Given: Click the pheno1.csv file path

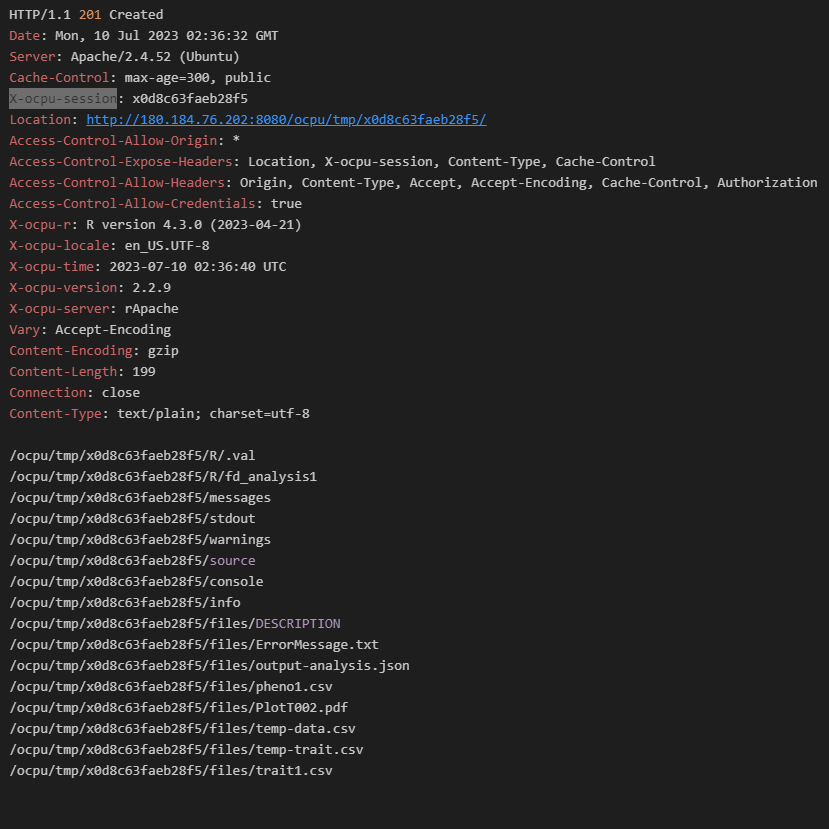Looking at the screenshot, I should point(171,687).
